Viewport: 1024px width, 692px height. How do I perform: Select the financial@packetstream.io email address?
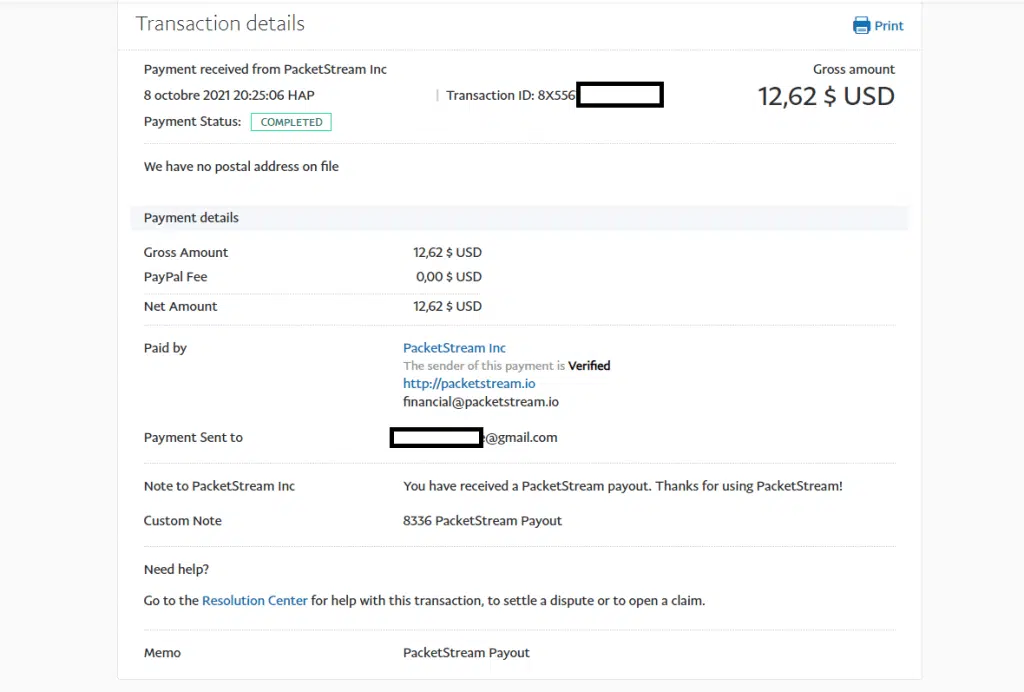(x=481, y=402)
